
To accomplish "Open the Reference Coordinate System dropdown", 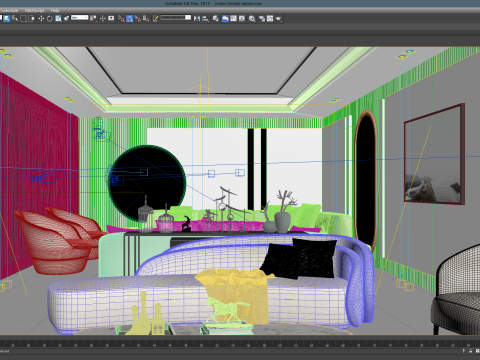I will 80,17.
